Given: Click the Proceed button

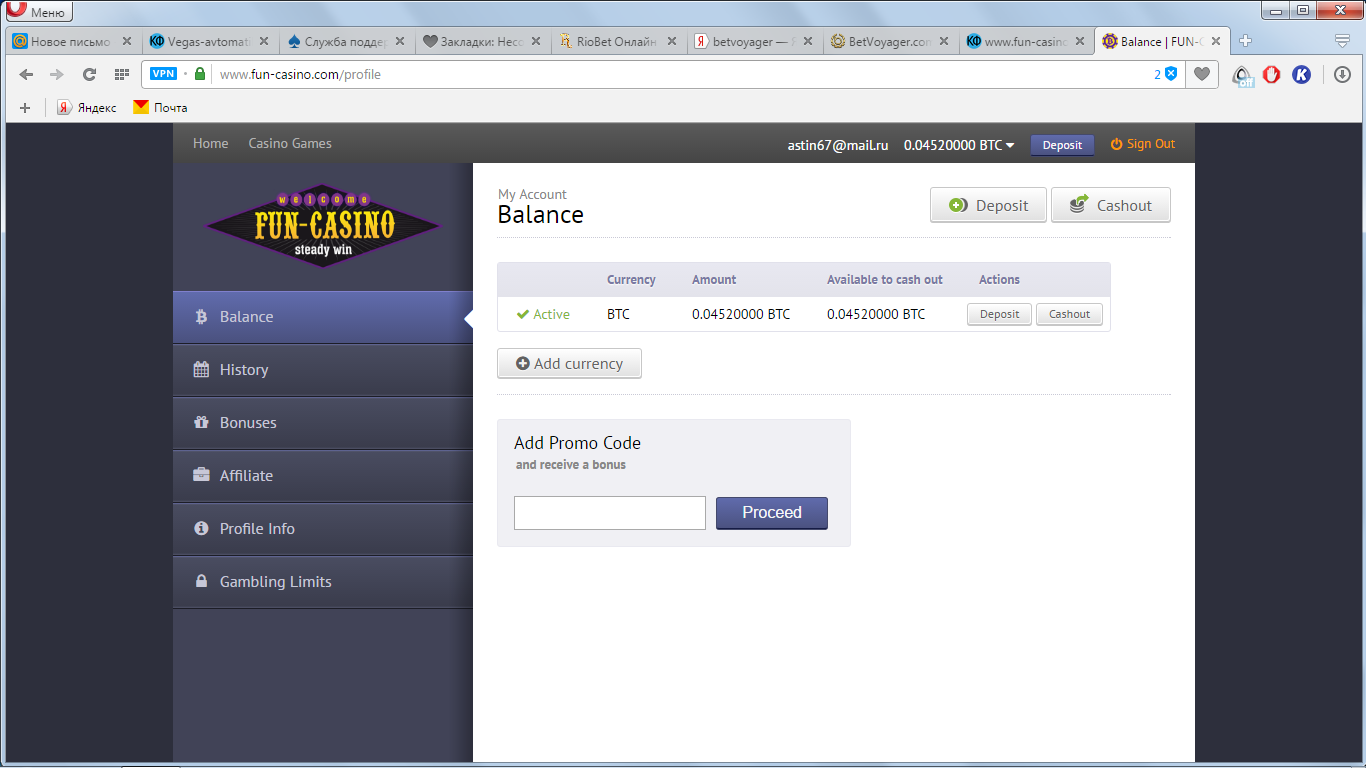Looking at the screenshot, I should click(x=772, y=513).
